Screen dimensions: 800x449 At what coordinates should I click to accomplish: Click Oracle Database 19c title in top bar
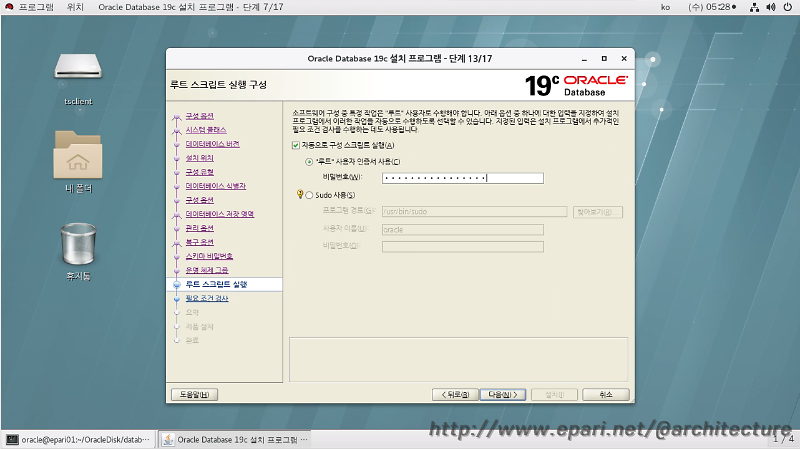[191, 7]
